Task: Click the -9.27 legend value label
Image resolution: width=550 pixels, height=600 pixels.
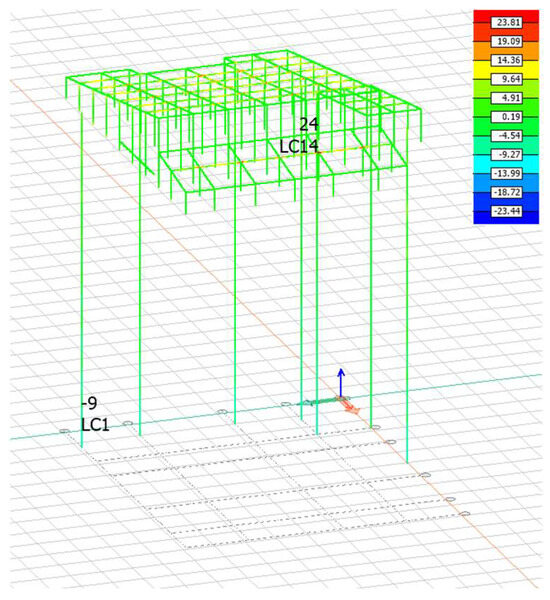Action: point(507,155)
